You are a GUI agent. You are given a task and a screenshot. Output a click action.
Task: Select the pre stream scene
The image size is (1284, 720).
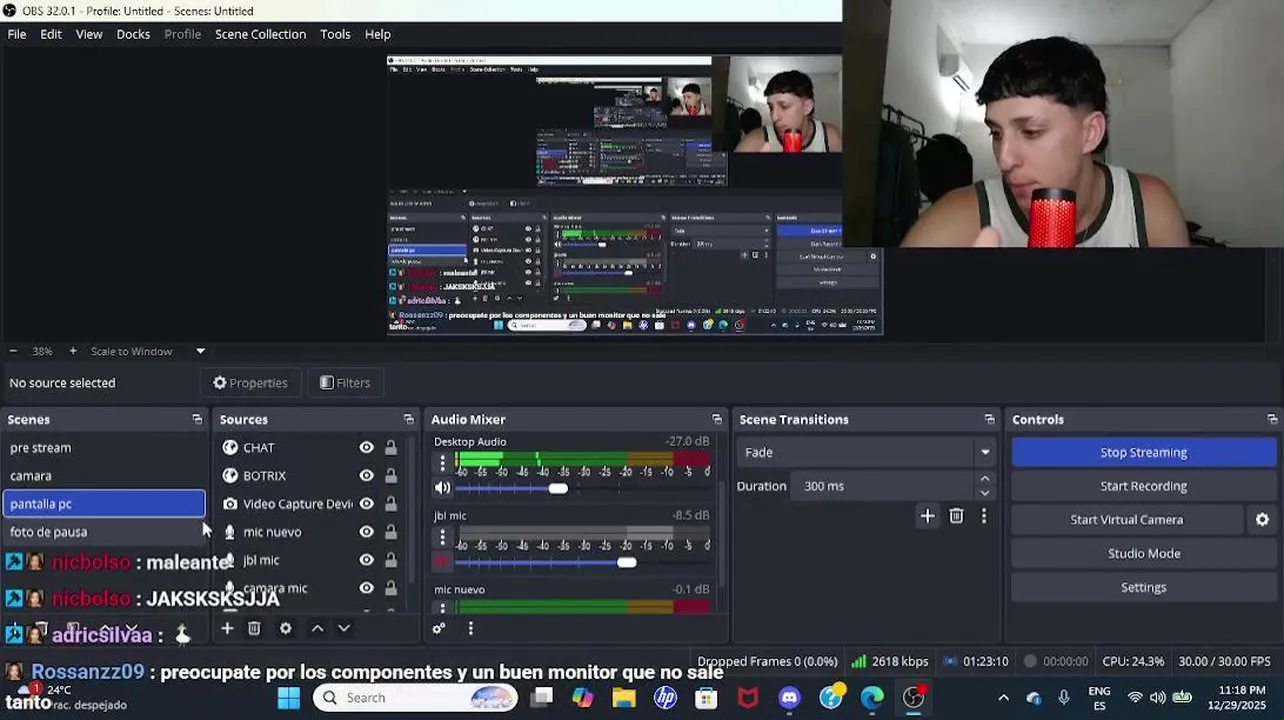104,447
